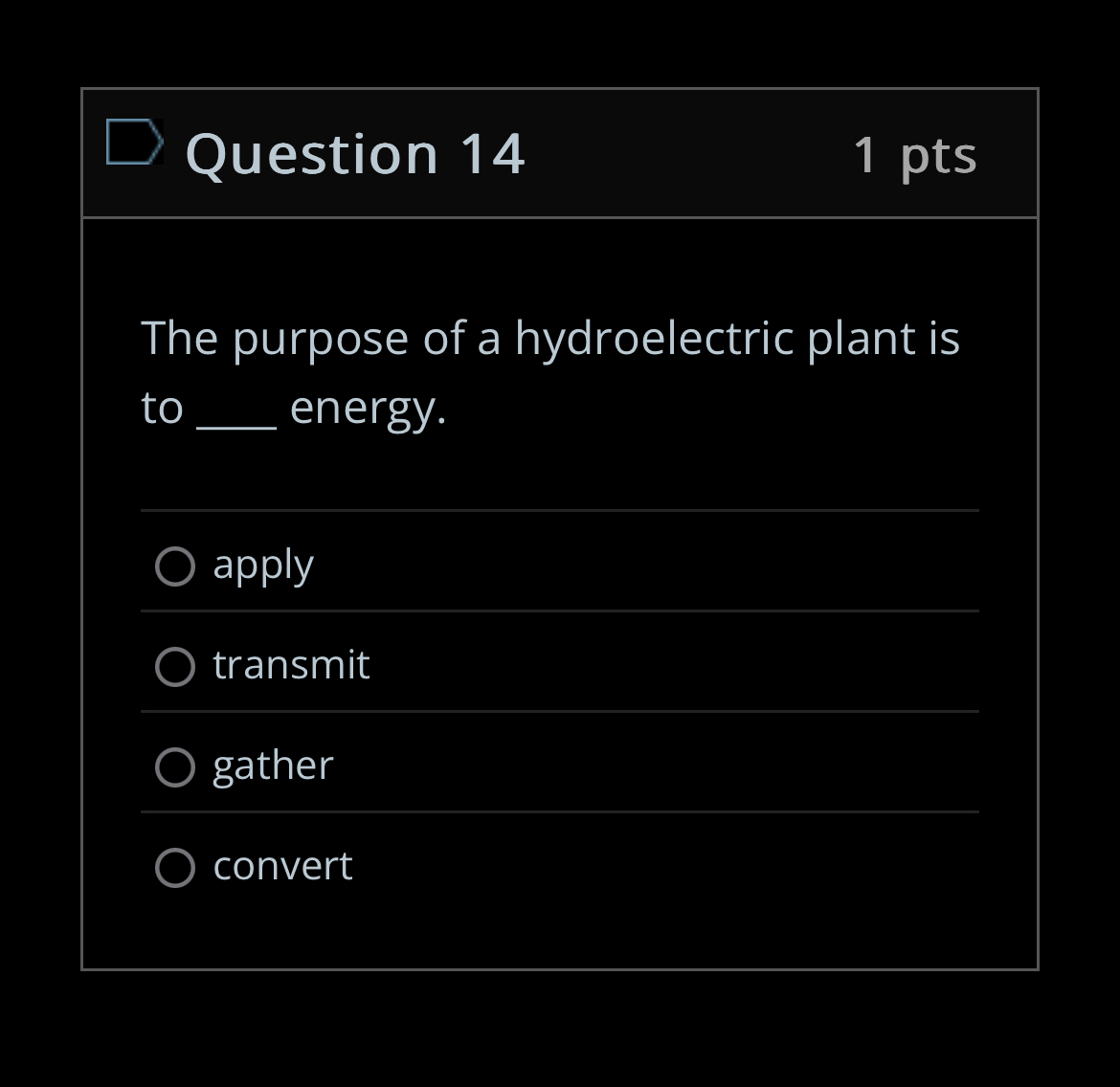1120x1087 pixels.
Task: Select the 'transmit' radio button
Action: coord(175,667)
